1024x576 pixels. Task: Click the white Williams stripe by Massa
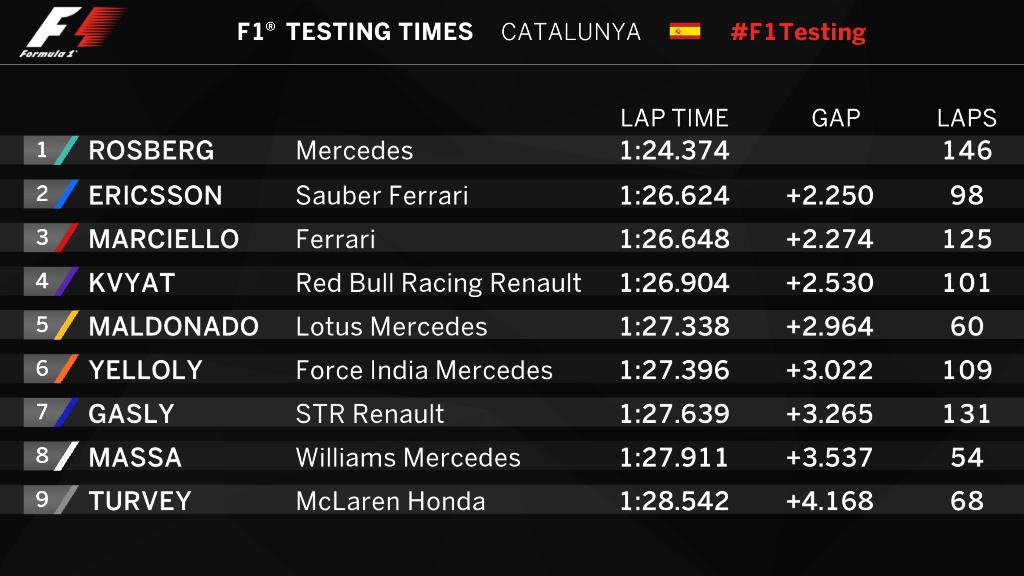(67, 457)
